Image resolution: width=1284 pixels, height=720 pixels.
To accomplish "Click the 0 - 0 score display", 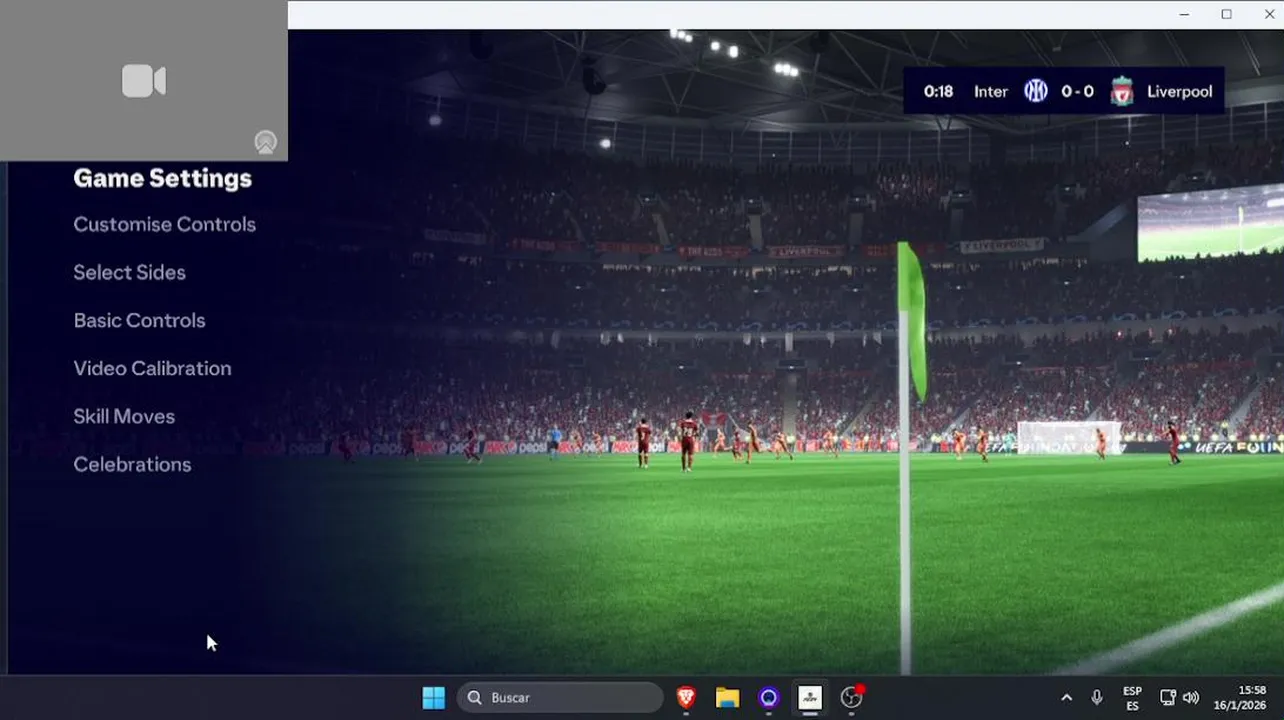I will [1078, 91].
